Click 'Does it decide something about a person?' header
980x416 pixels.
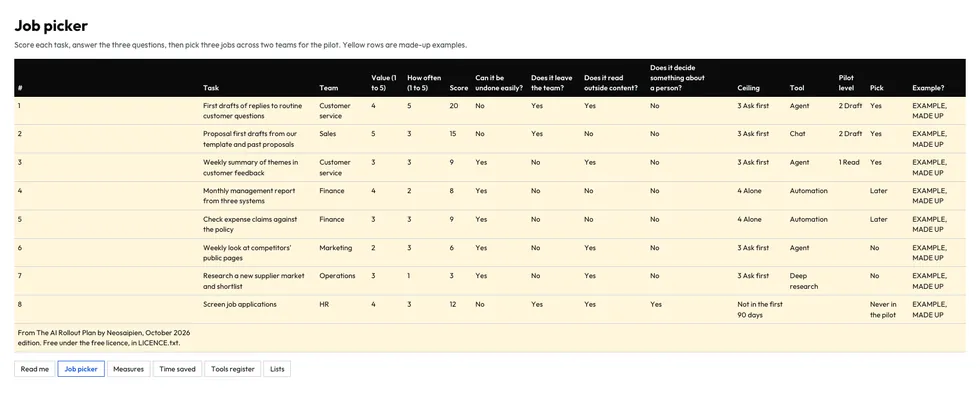[x=678, y=77]
